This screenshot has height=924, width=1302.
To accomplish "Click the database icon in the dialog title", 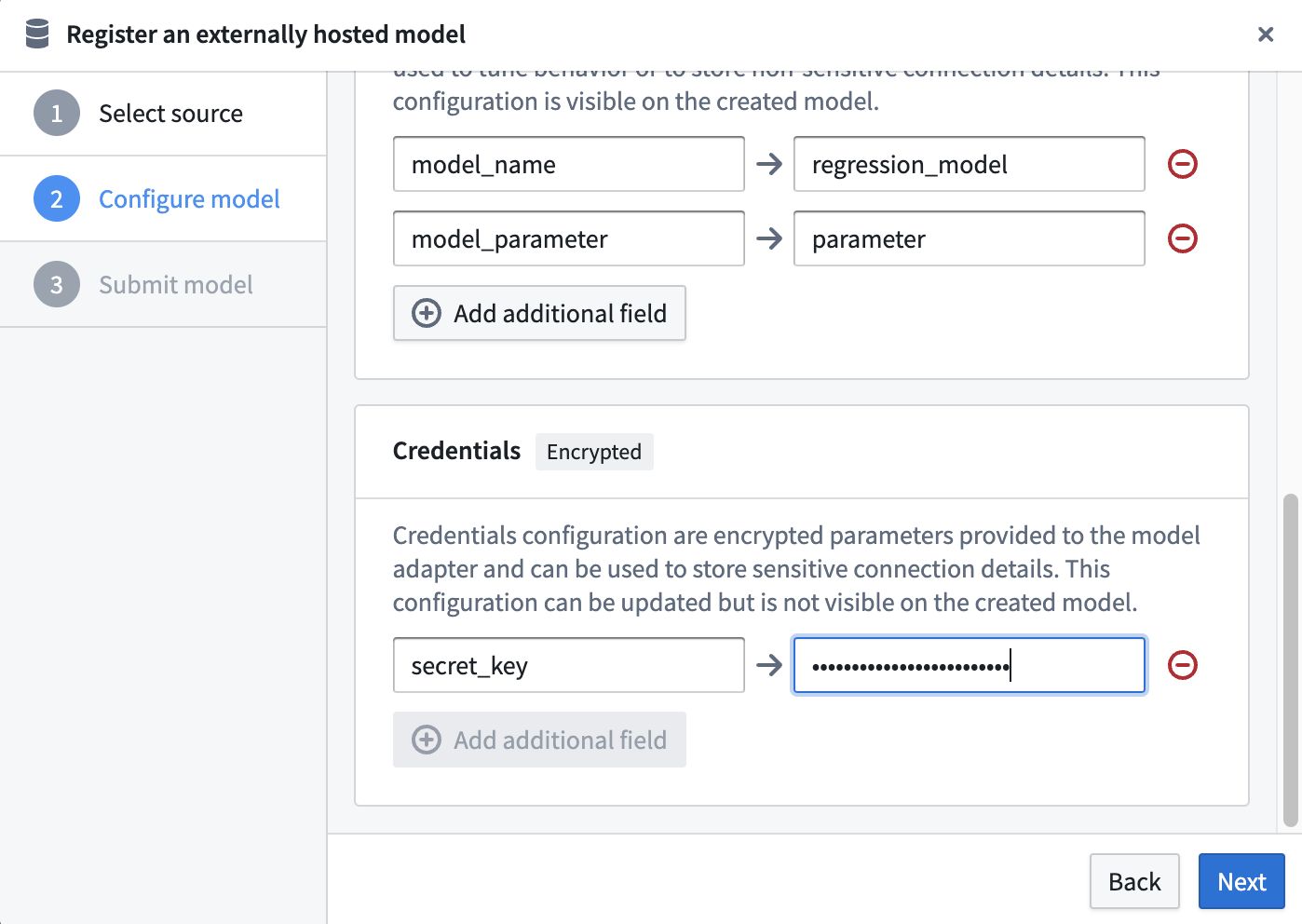I will pyautogui.click(x=37, y=34).
